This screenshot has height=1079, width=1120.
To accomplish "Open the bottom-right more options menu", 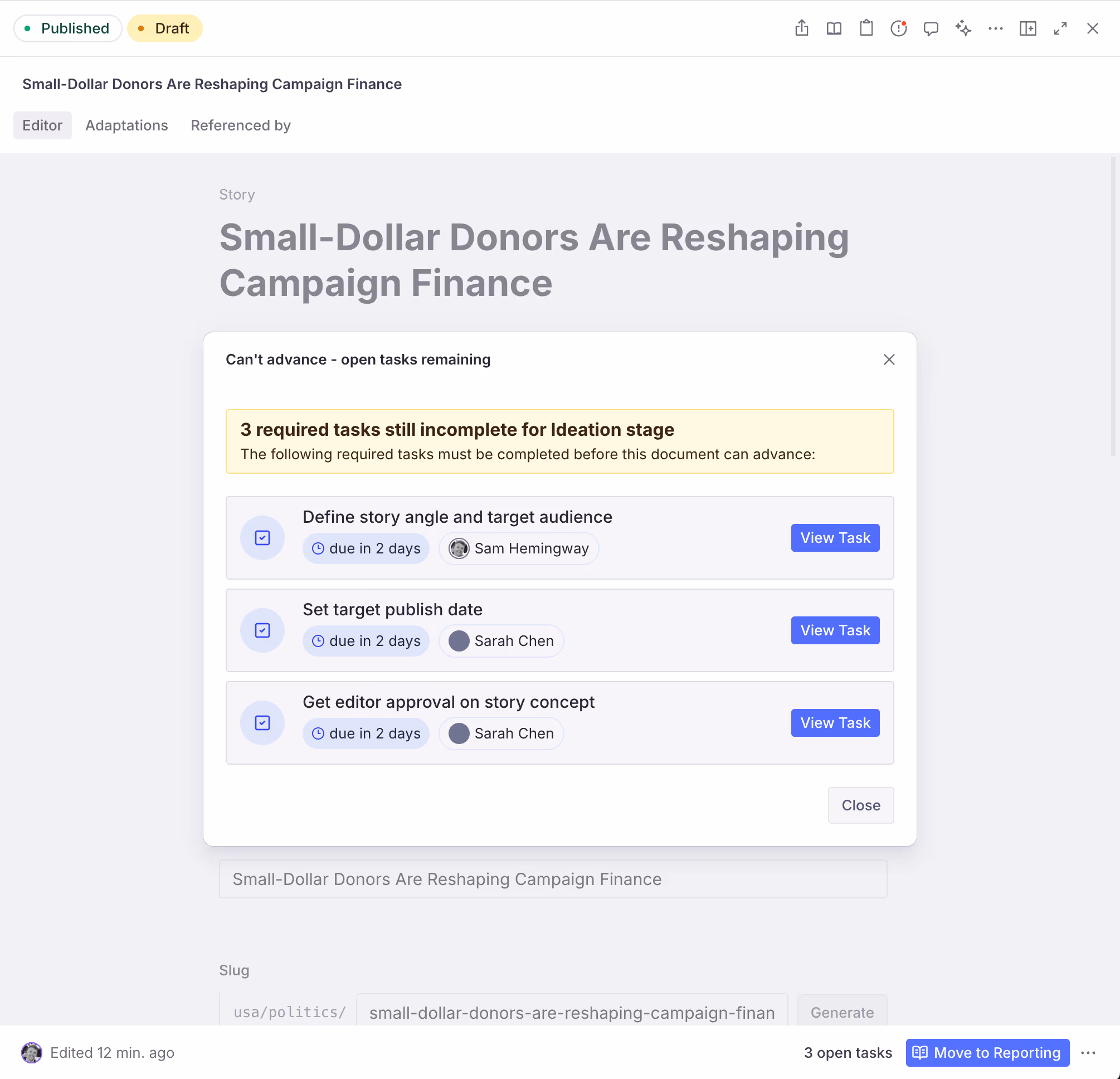I will 1088,1053.
